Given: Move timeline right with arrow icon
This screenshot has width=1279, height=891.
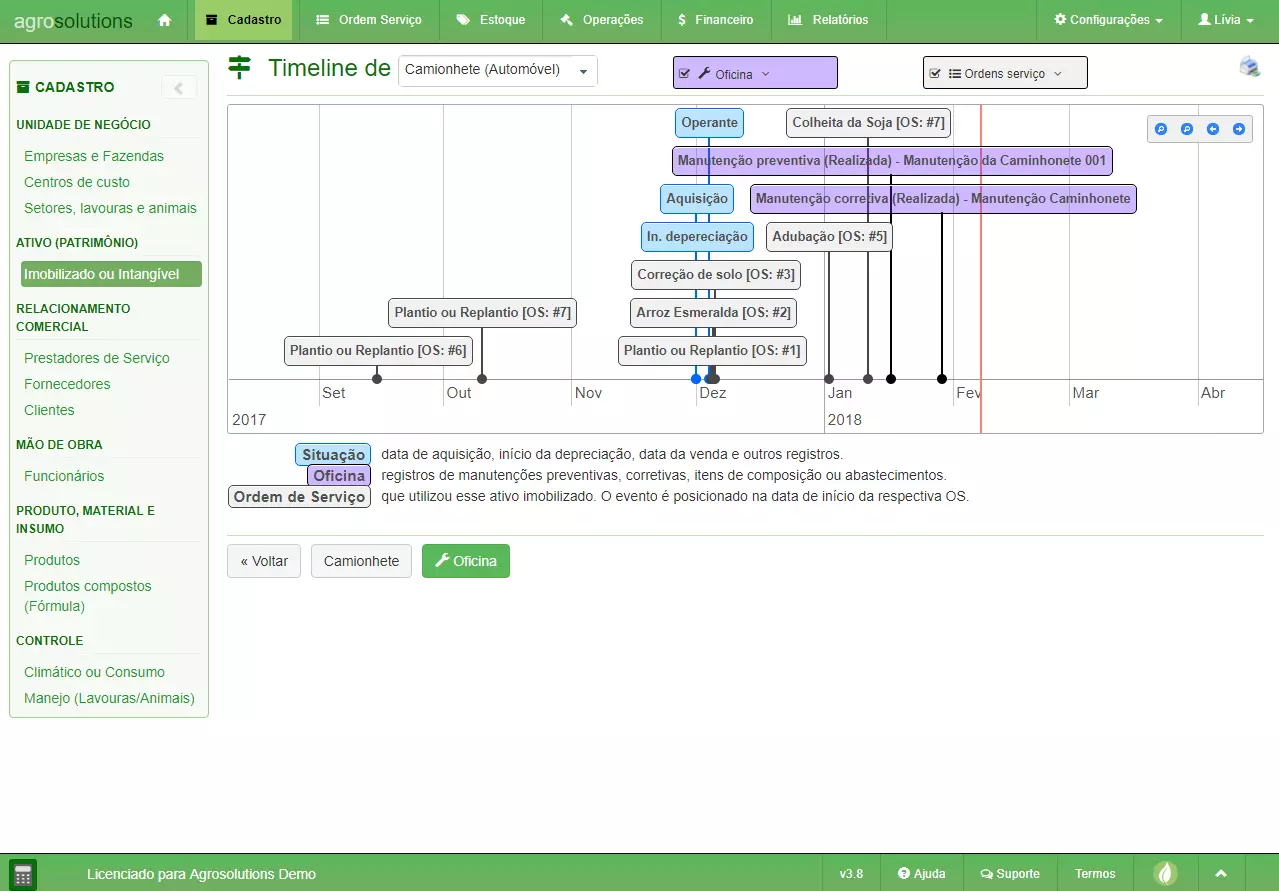Looking at the screenshot, I should 1239,129.
